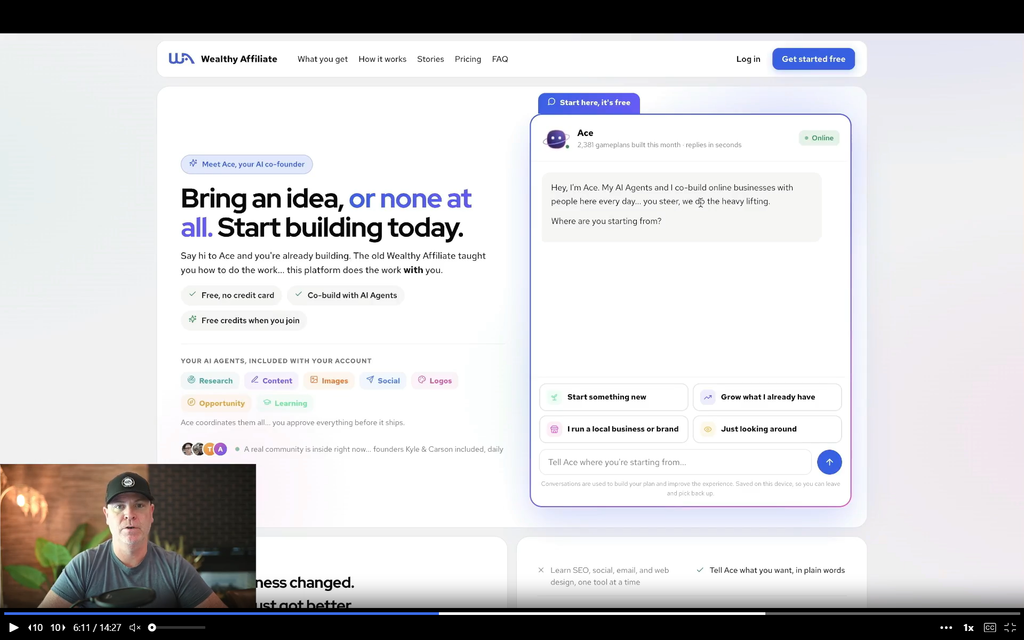This screenshot has width=1024, height=640.
Task: Click the 'Co-build with AI Agents' chip
Action: [x=345, y=295]
